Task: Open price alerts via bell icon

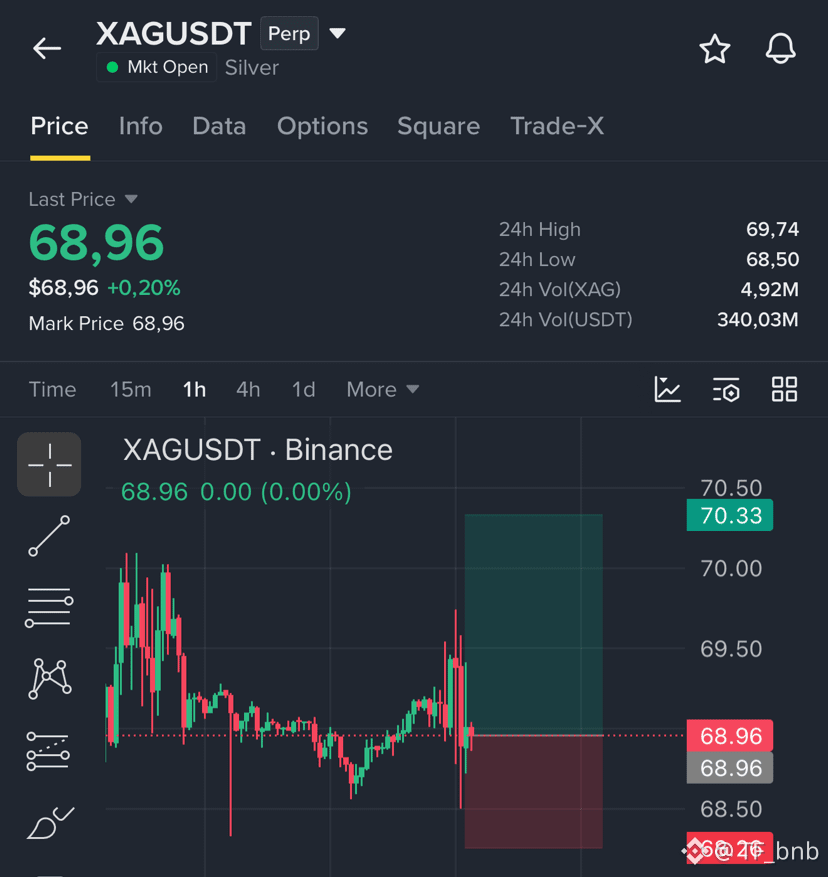Action: tap(780, 49)
